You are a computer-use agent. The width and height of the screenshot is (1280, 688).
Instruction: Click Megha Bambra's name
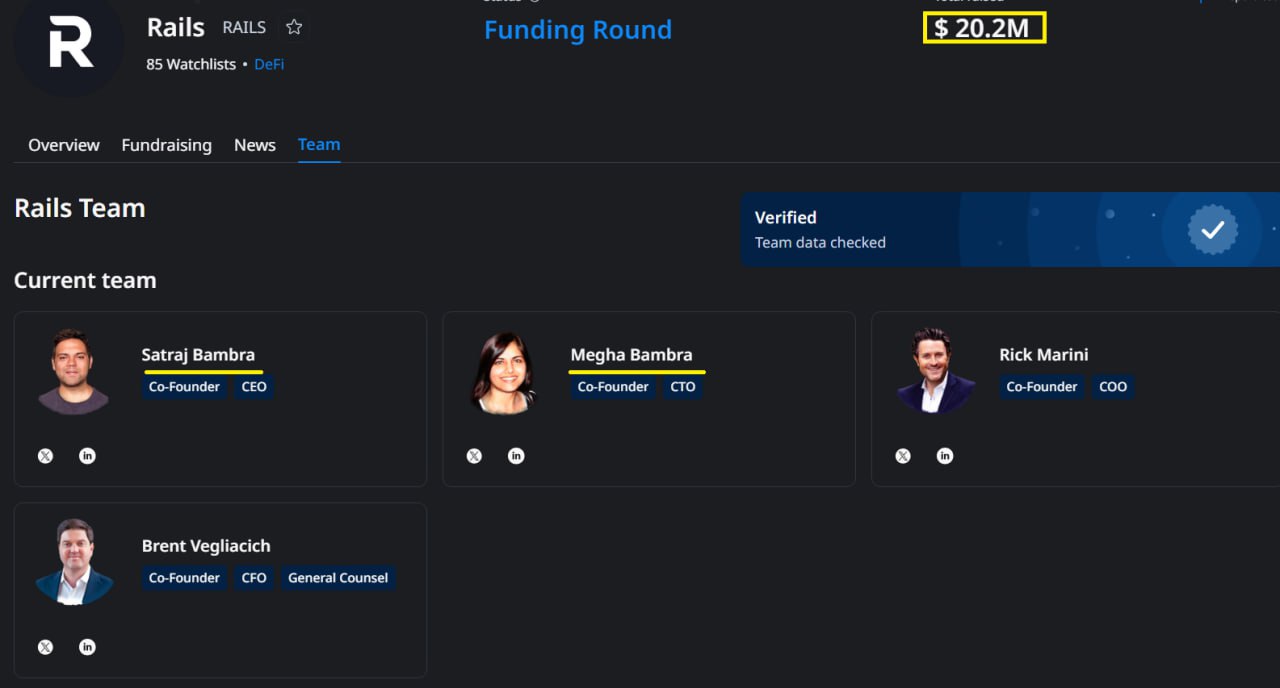tap(631, 355)
